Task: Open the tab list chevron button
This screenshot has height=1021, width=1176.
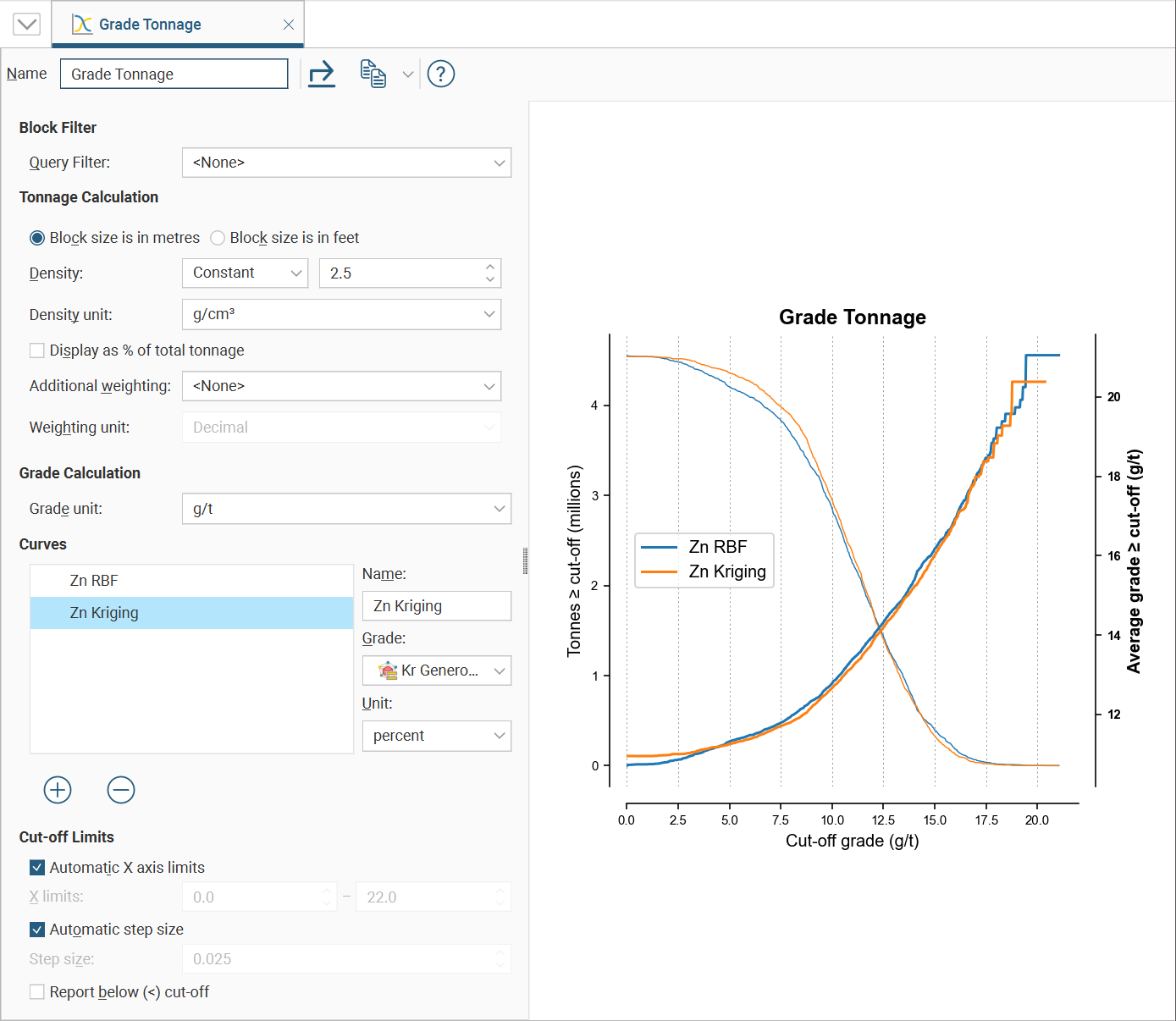Action: point(27,24)
